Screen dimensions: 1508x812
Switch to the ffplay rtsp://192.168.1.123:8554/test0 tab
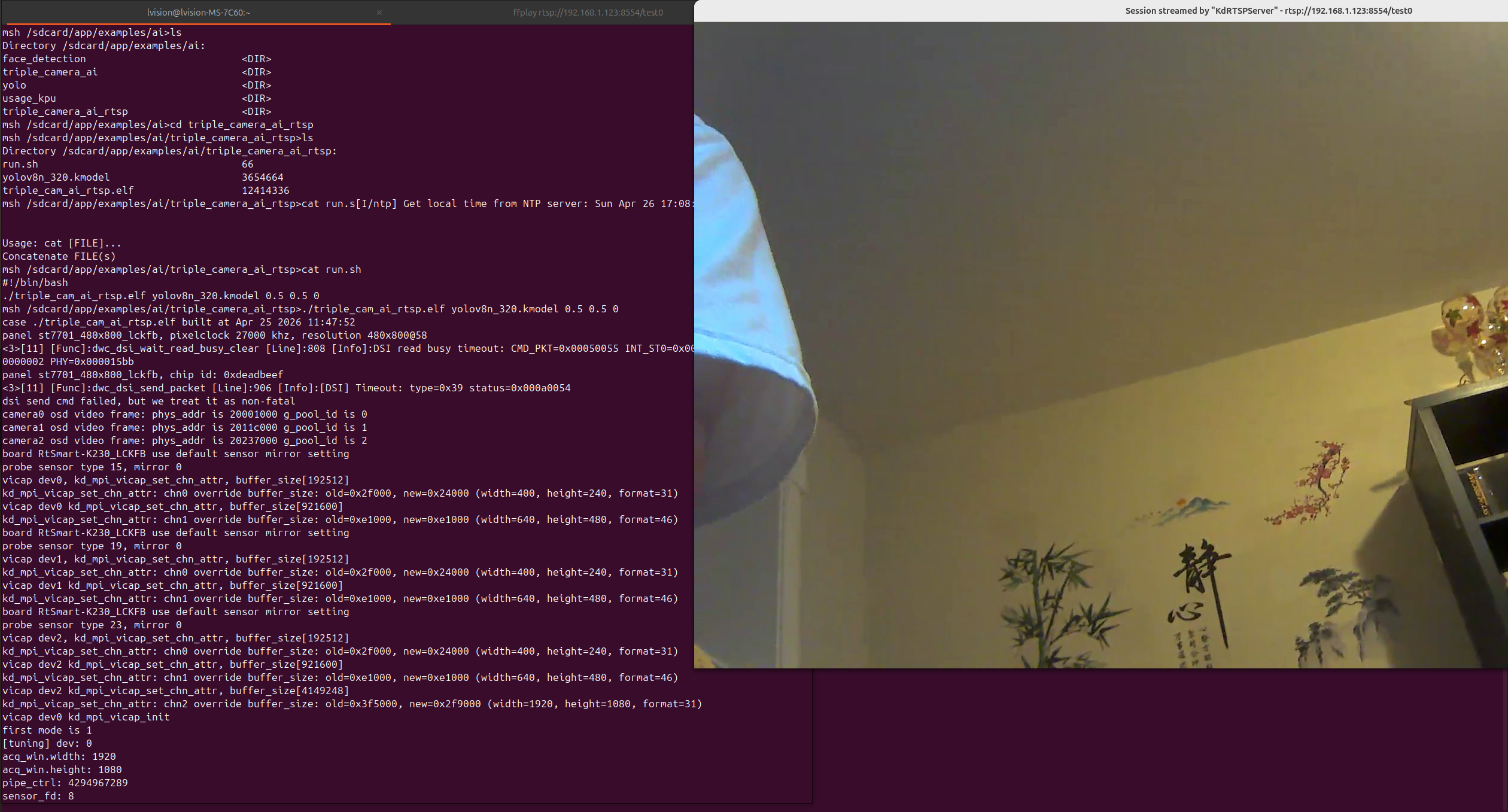(588, 12)
